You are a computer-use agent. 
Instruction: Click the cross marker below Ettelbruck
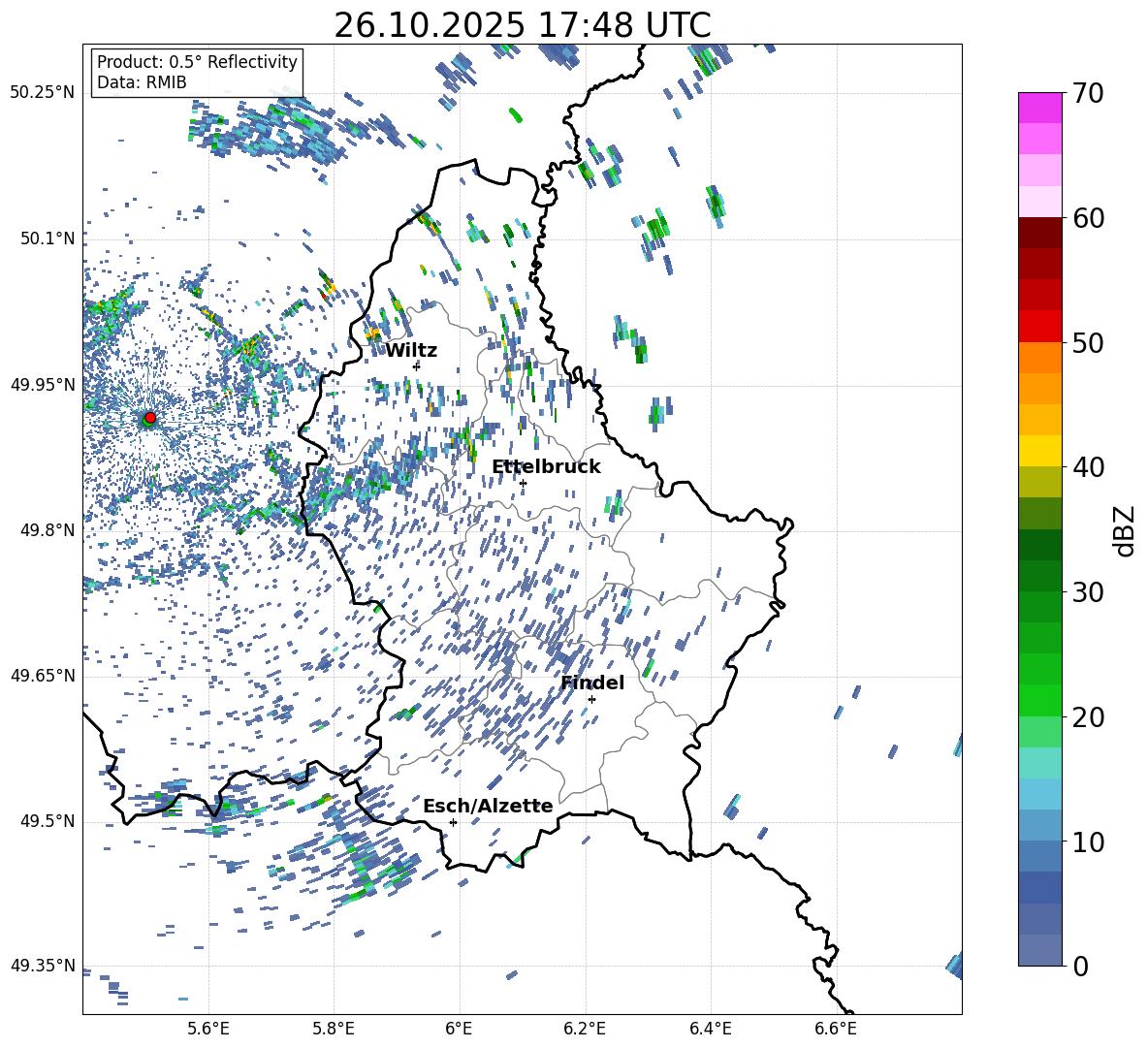523,483
